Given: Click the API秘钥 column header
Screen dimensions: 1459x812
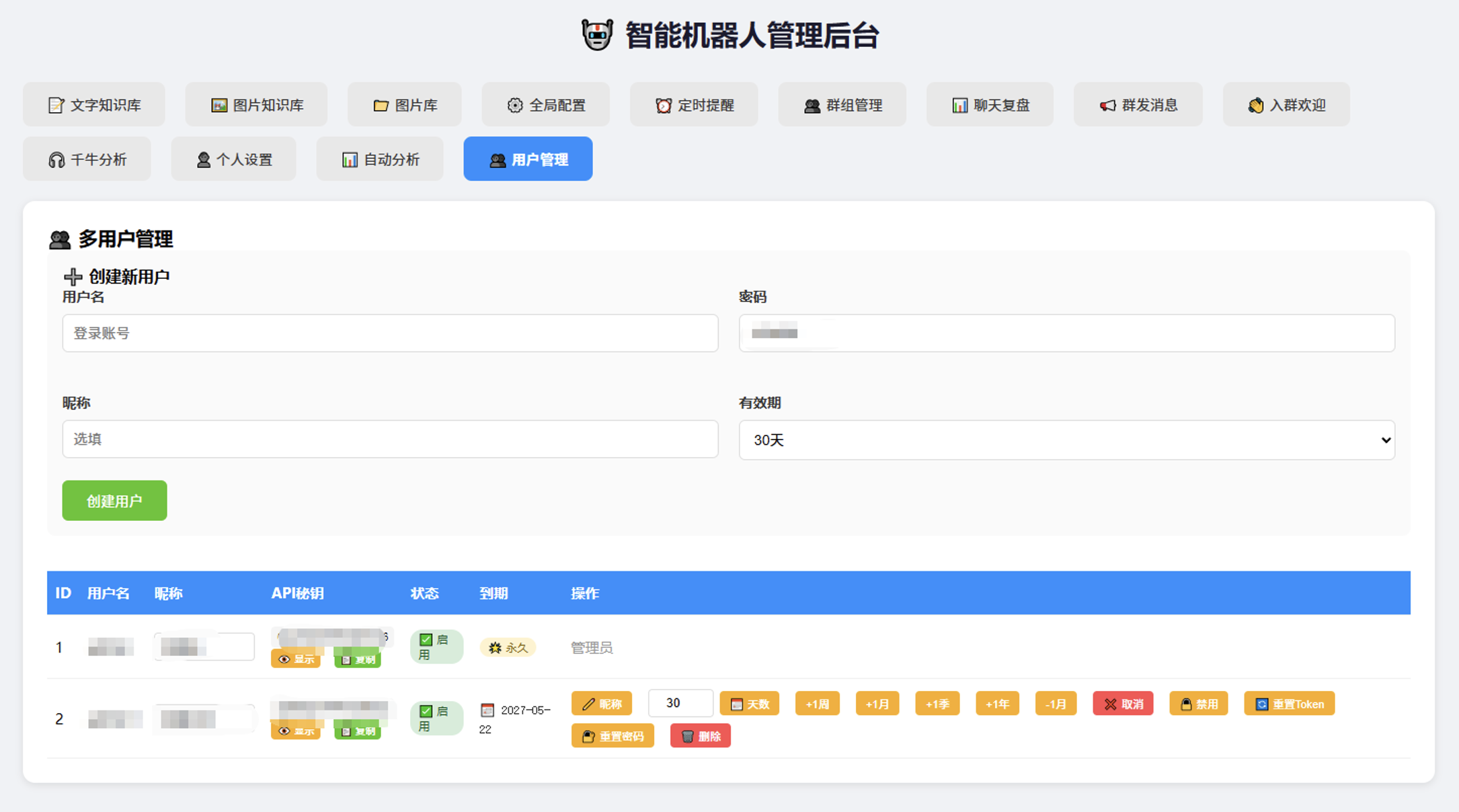Looking at the screenshot, I should pos(297,594).
